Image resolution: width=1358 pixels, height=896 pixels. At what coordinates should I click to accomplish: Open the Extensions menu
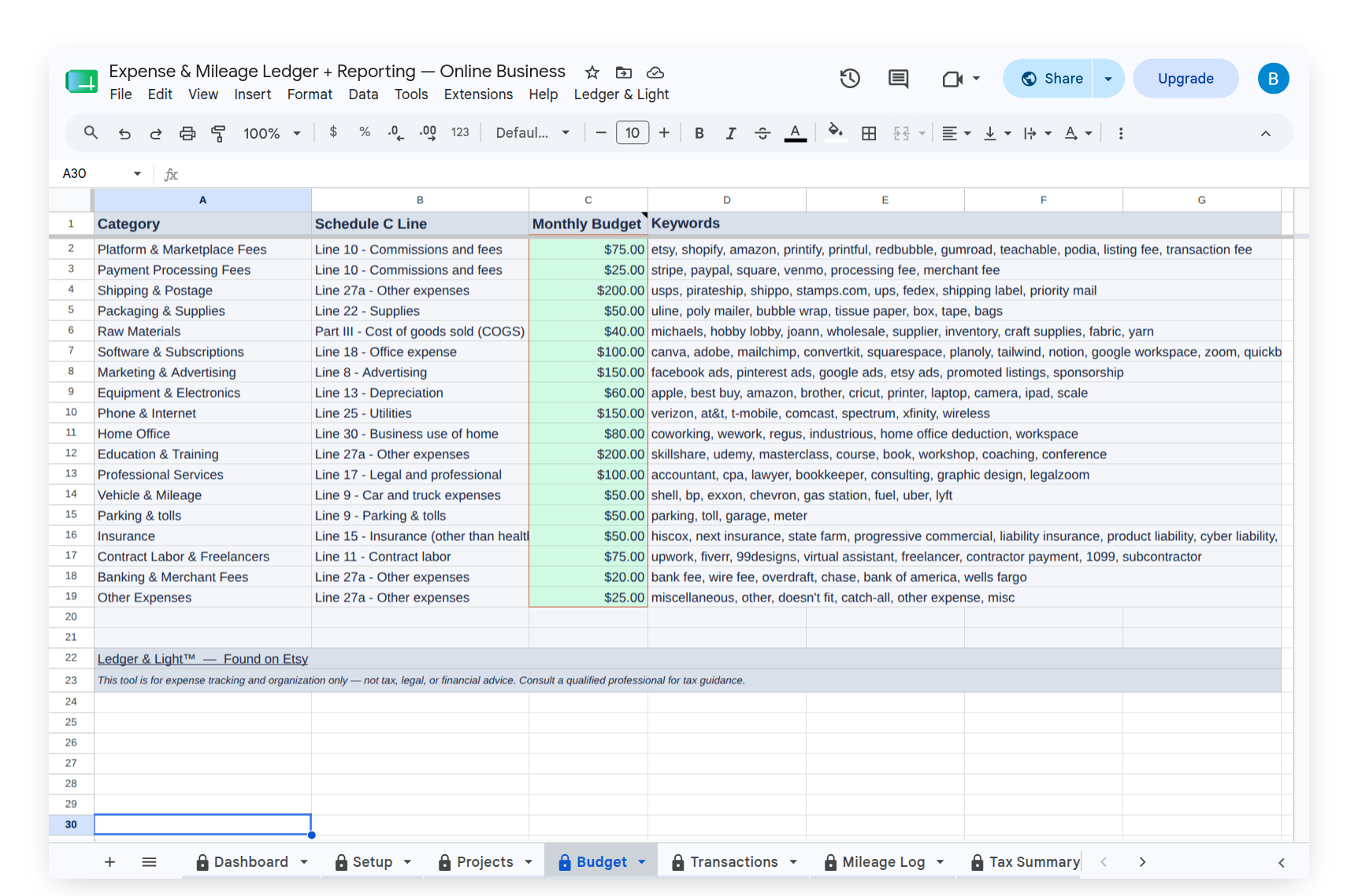coord(478,94)
